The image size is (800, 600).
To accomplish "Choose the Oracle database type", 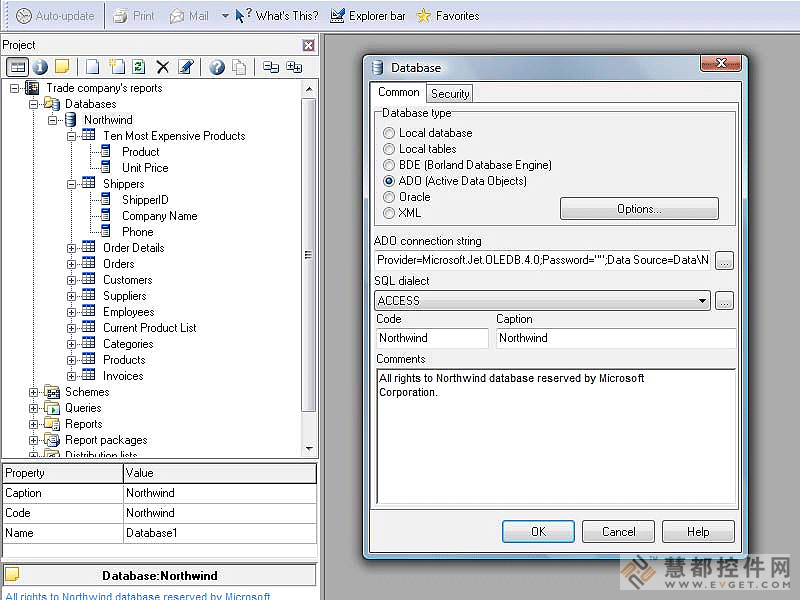I will [389, 197].
